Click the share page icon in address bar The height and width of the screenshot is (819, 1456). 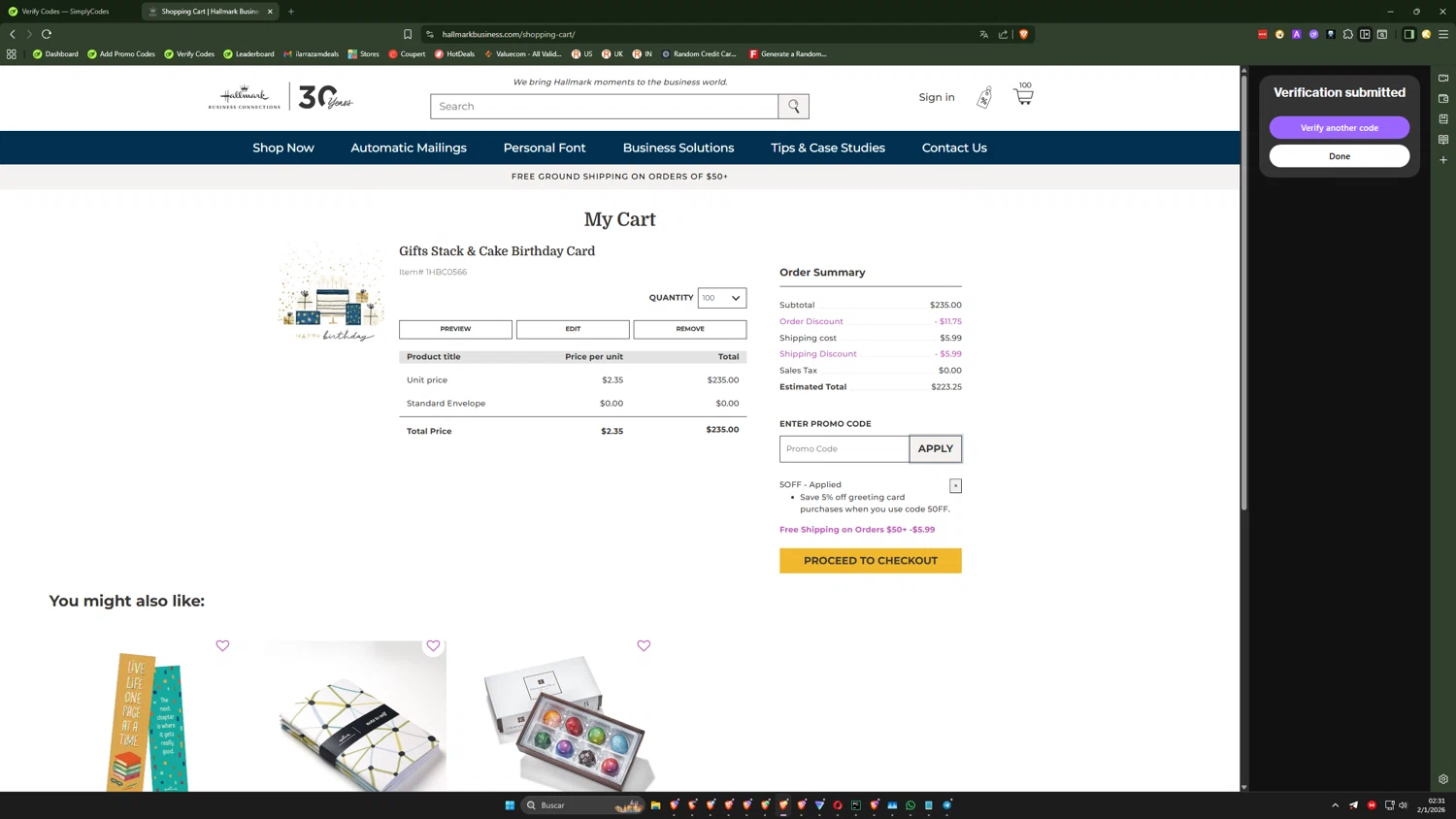coord(1004,34)
